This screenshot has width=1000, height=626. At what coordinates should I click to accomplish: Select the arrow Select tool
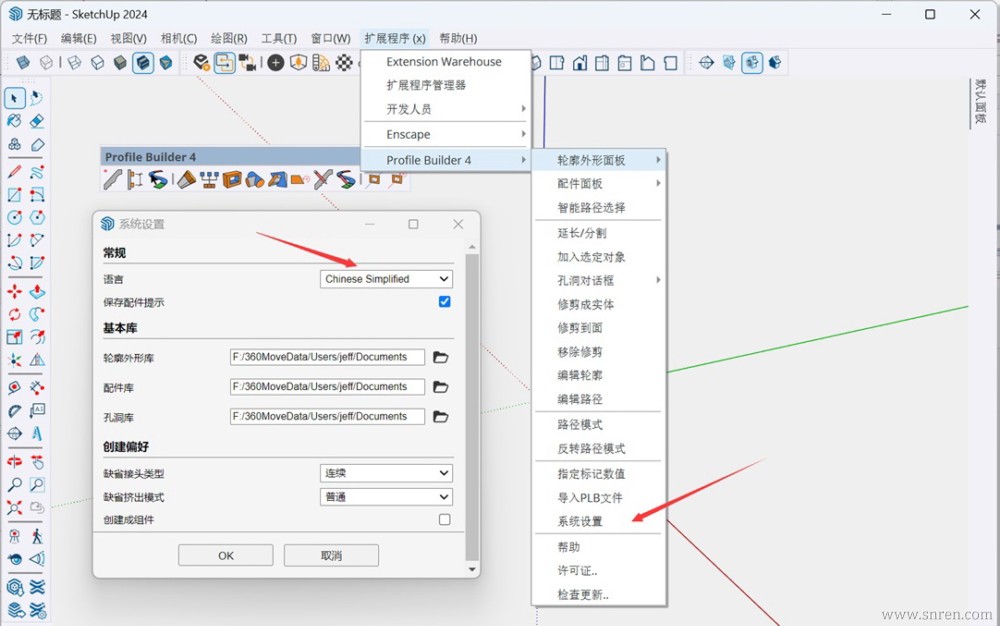coord(15,98)
